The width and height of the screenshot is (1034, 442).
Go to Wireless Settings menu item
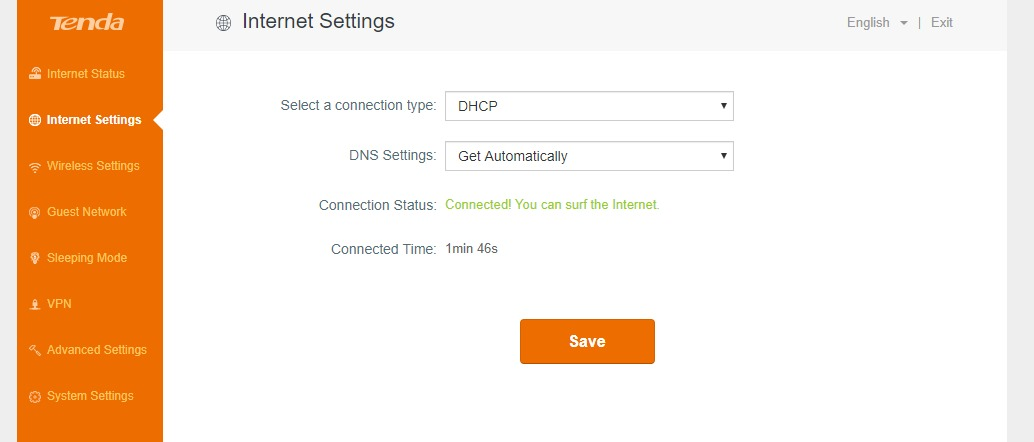(x=93, y=166)
